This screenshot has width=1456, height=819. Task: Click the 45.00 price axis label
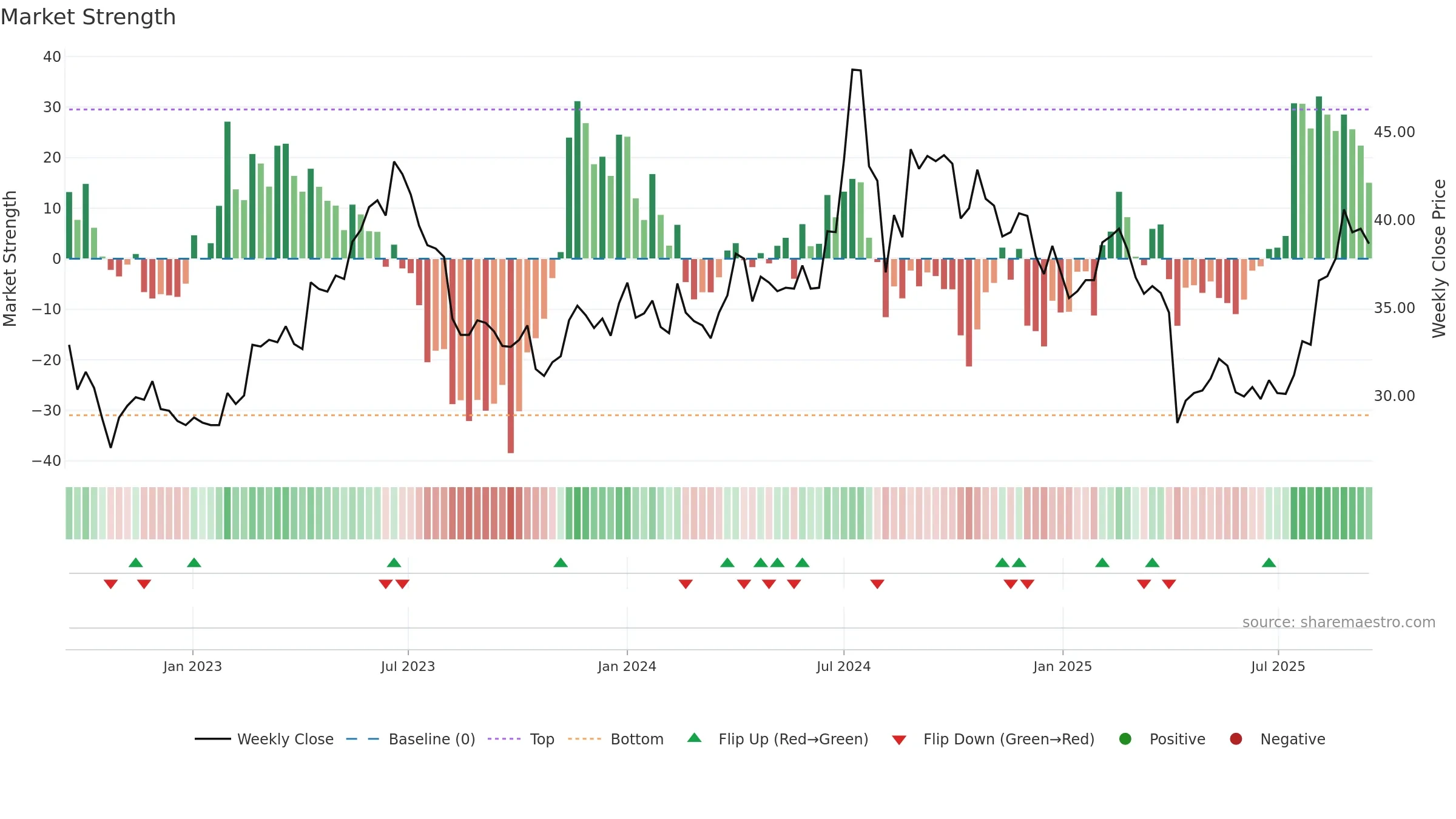pyautogui.click(x=1394, y=132)
